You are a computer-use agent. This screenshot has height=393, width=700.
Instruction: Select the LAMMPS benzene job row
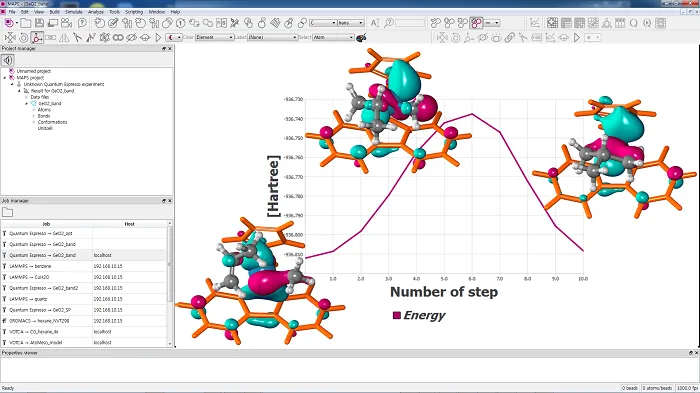point(85,266)
